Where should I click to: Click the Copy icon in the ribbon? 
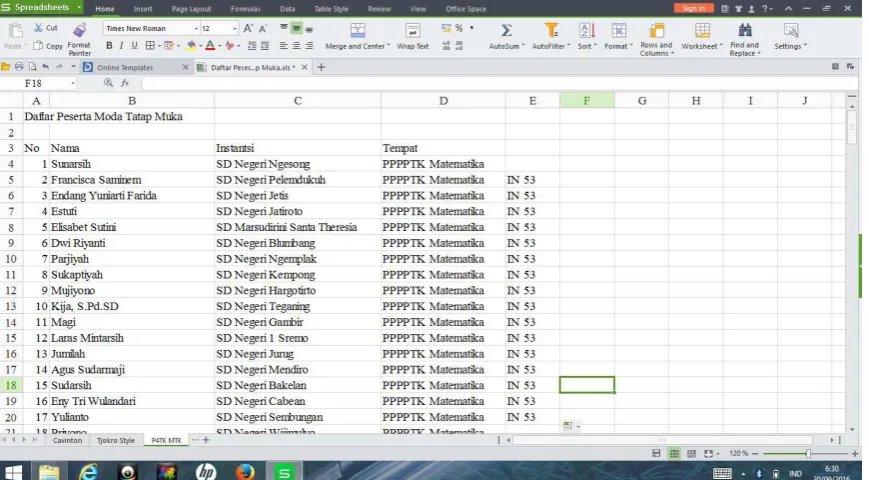38,46
